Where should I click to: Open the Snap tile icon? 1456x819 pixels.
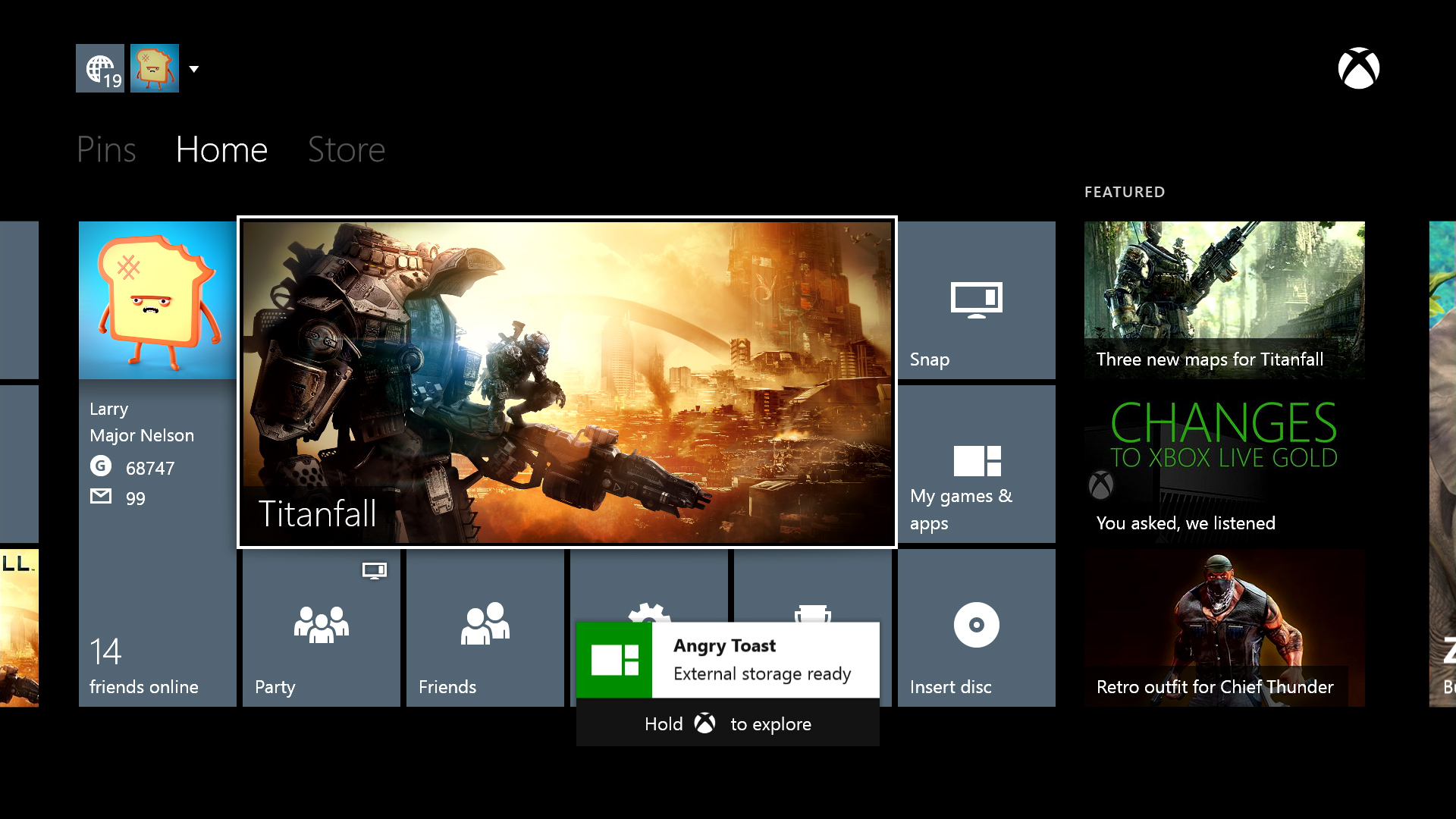pos(977,300)
